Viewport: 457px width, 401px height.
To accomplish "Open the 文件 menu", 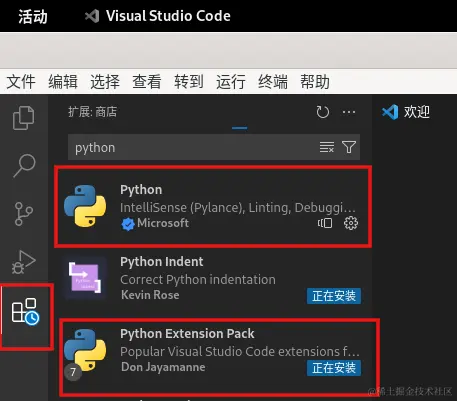I will (21, 82).
